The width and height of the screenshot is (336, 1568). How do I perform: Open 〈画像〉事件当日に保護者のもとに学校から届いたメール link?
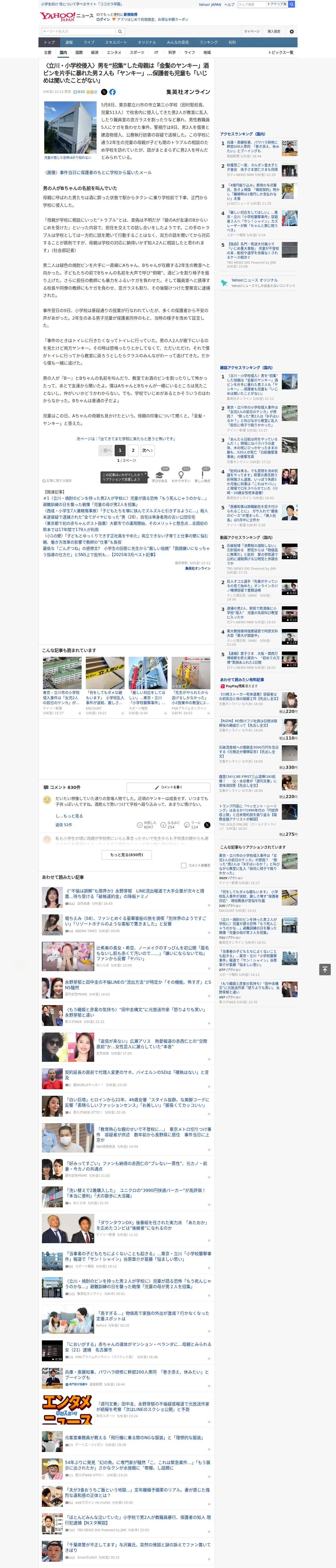pyautogui.click(x=98, y=173)
